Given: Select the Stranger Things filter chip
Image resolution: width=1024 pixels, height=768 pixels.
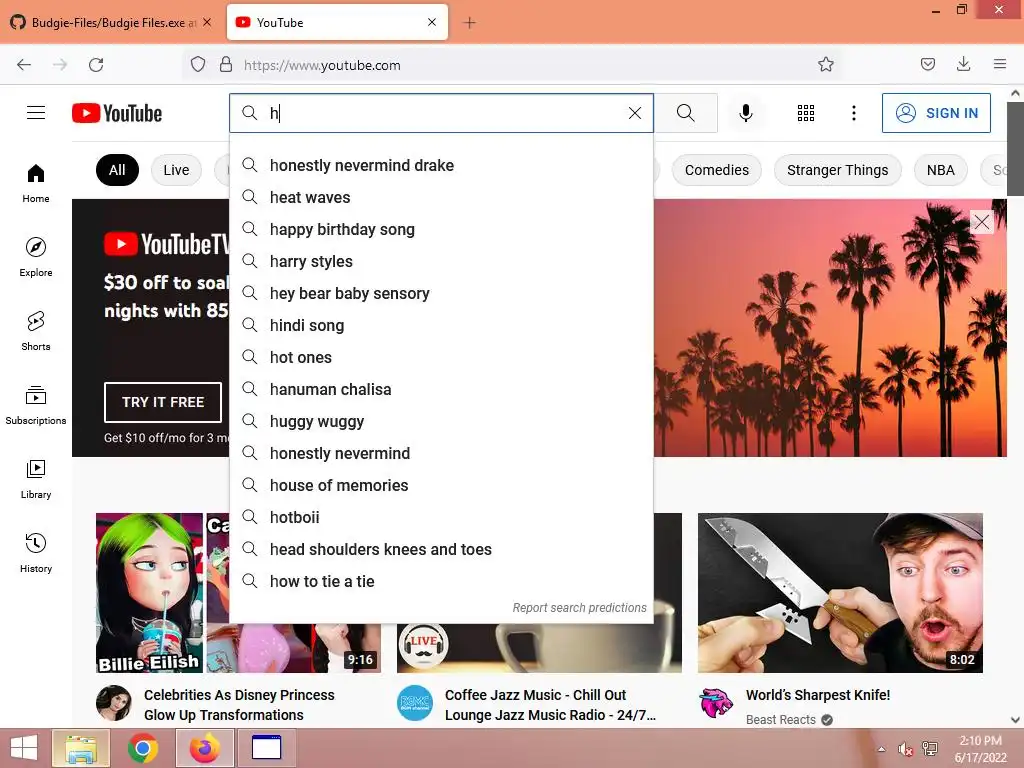Looking at the screenshot, I should point(837,170).
